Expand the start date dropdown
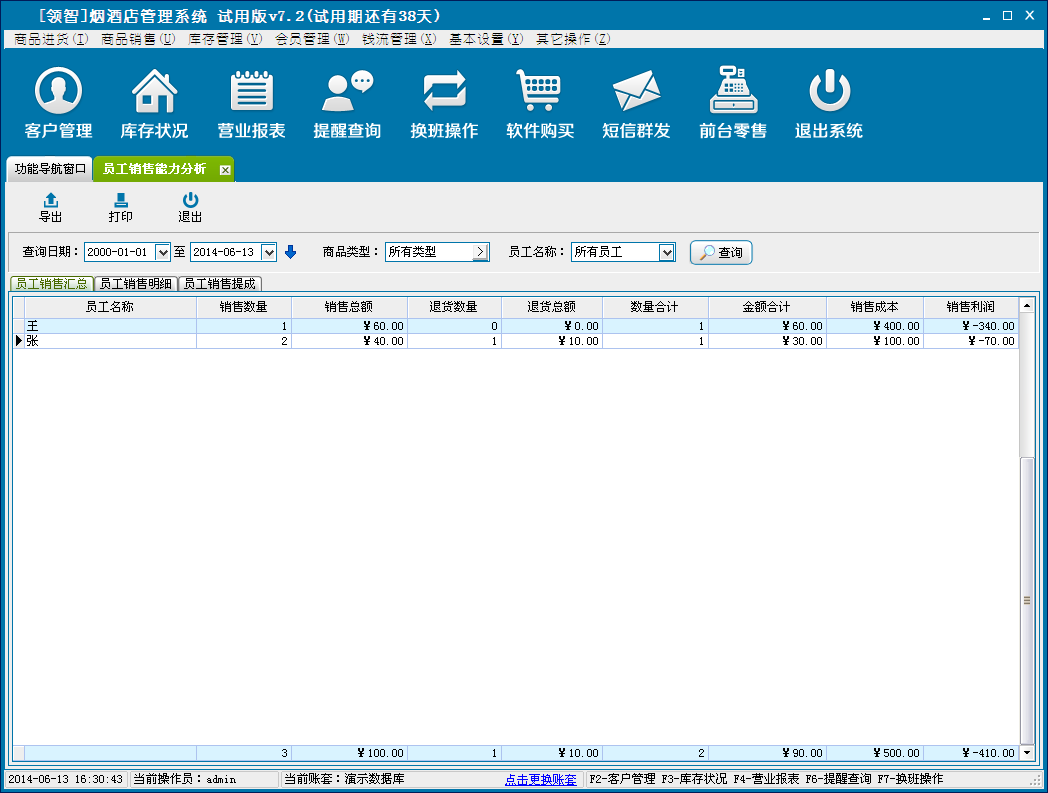Image resolution: width=1048 pixels, height=793 pixels. tap(163, 253)
